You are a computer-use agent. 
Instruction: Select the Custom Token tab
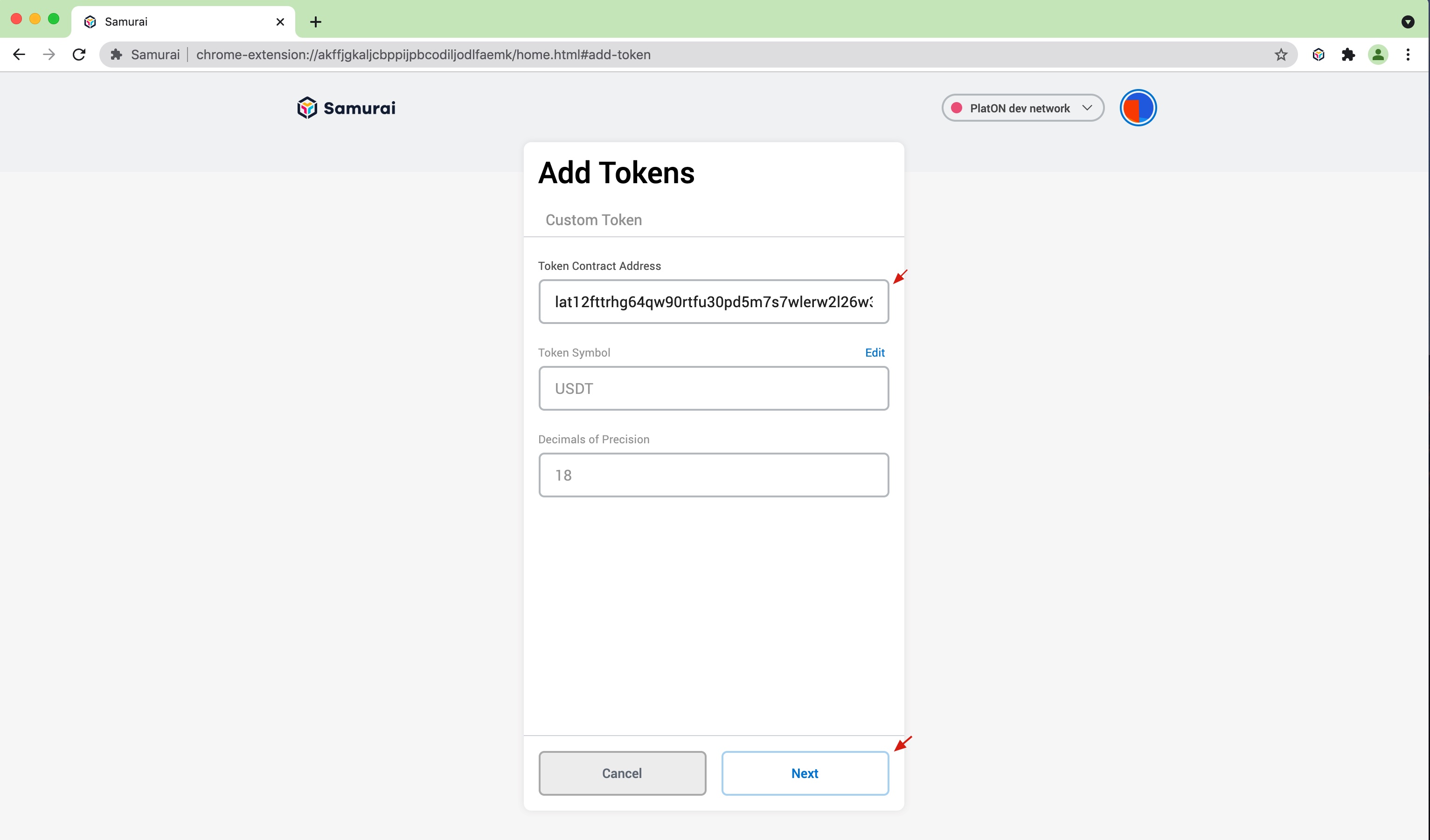[594, 220]
